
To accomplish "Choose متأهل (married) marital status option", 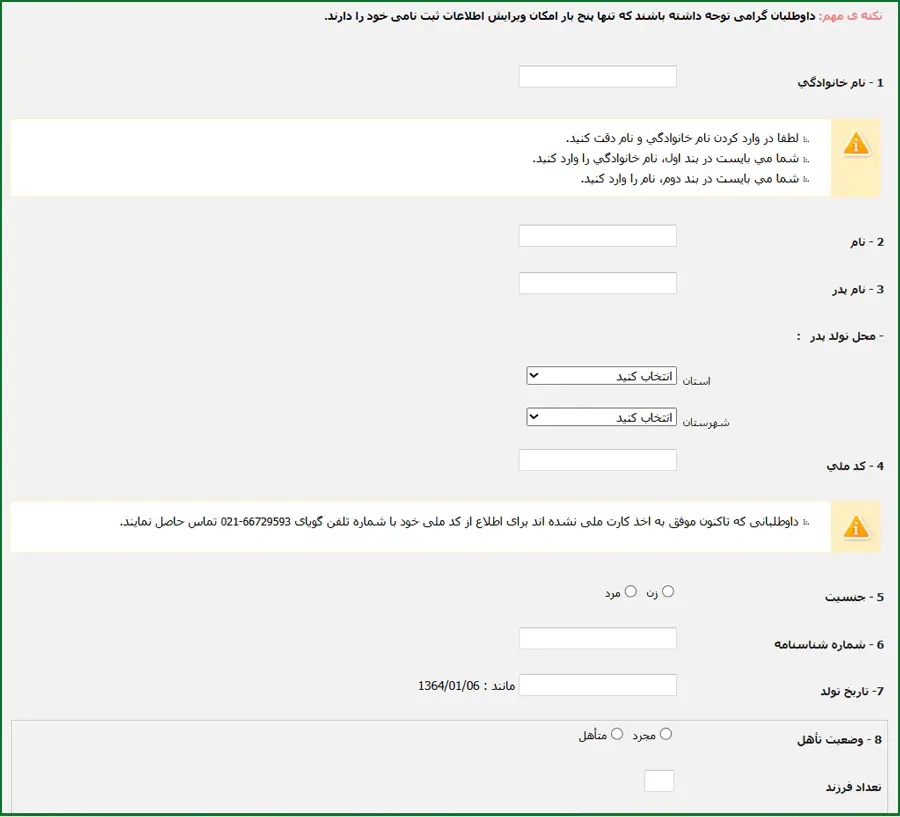I will click(617, 734).
